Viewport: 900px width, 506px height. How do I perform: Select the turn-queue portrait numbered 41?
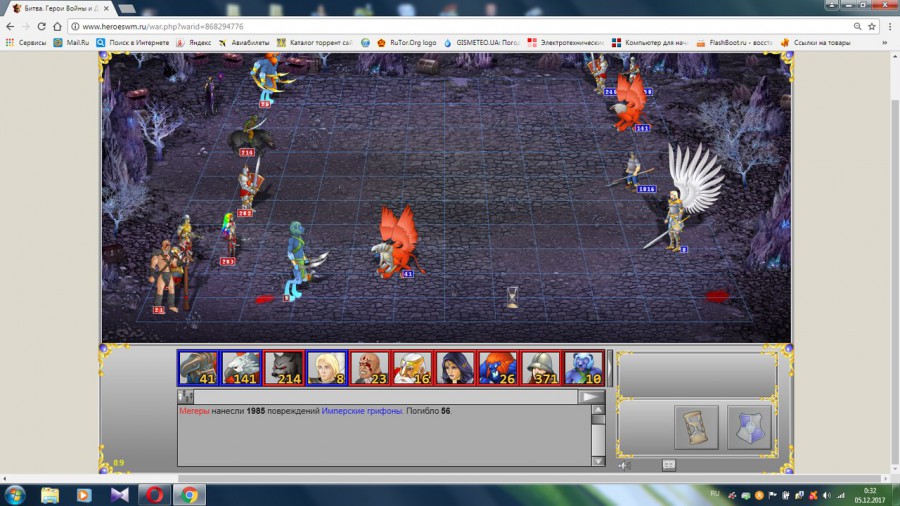[x=198, y=368]
